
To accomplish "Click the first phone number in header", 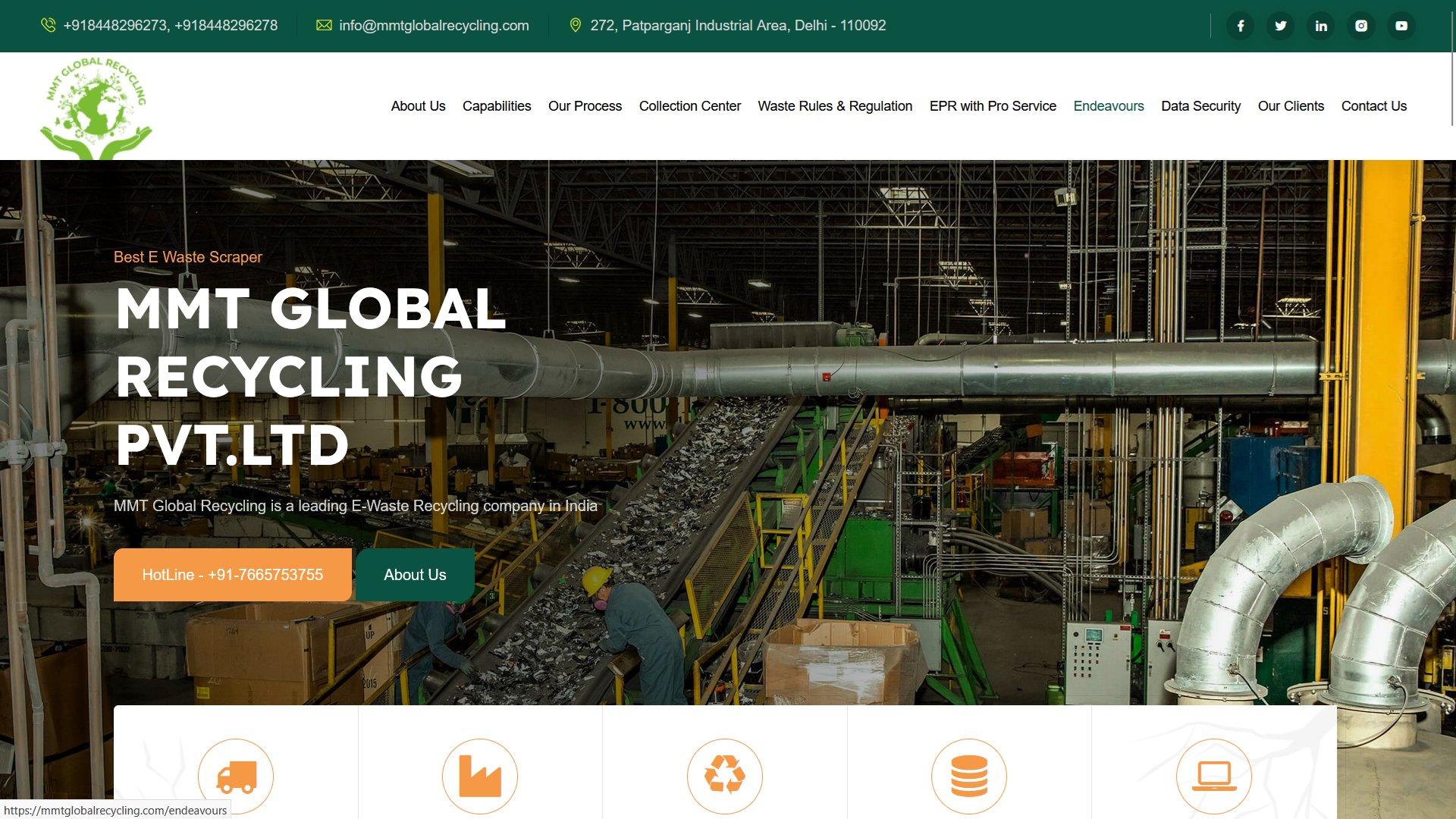I will point(115,26).
